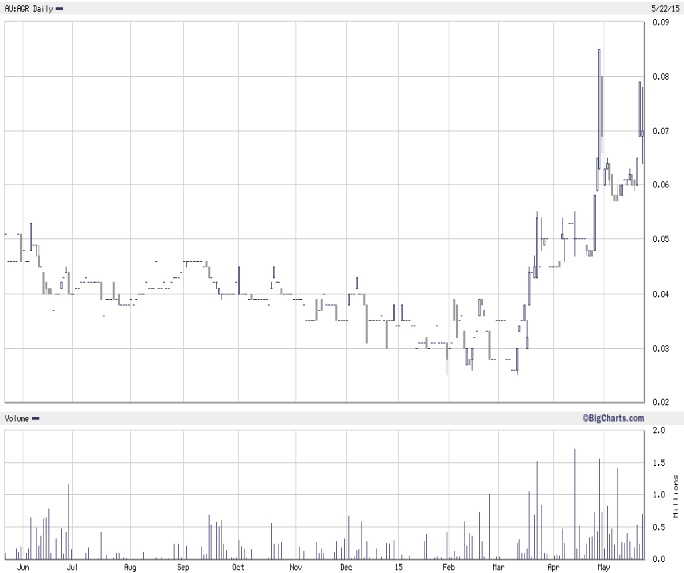Click the Volume panel label text

point(16,418)
